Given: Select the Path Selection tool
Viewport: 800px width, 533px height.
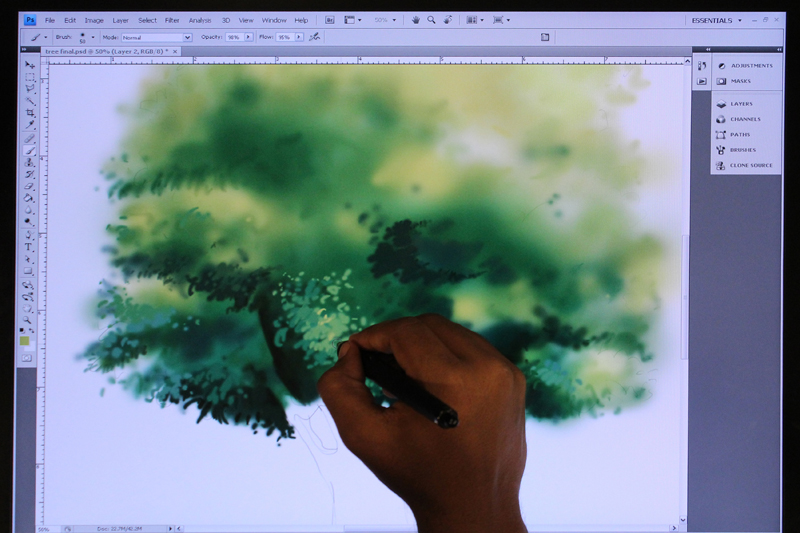Looking at the screenshot, I should pos(29,260).
